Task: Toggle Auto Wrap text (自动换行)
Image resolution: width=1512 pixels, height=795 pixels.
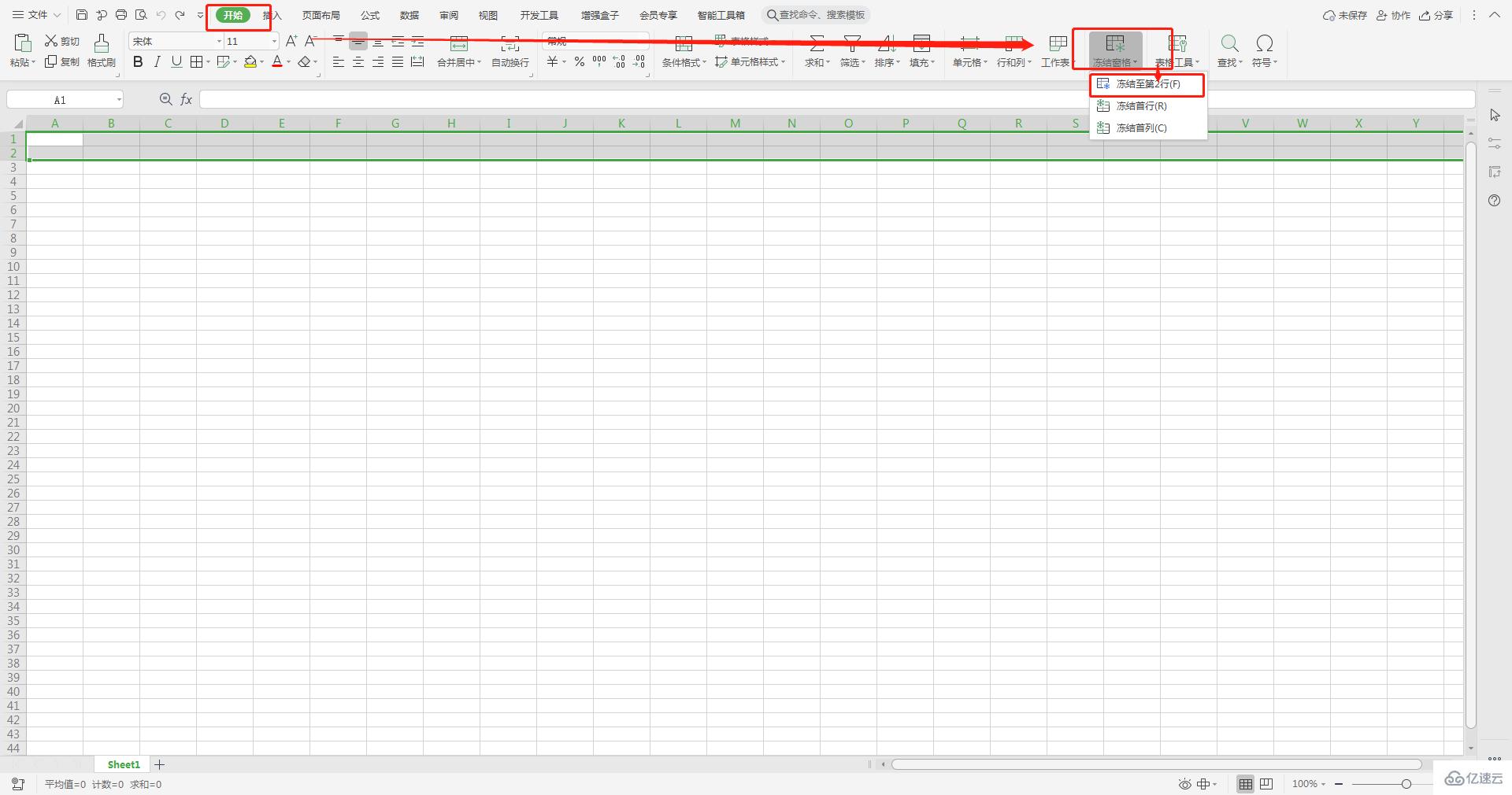Action: point(510,51)
